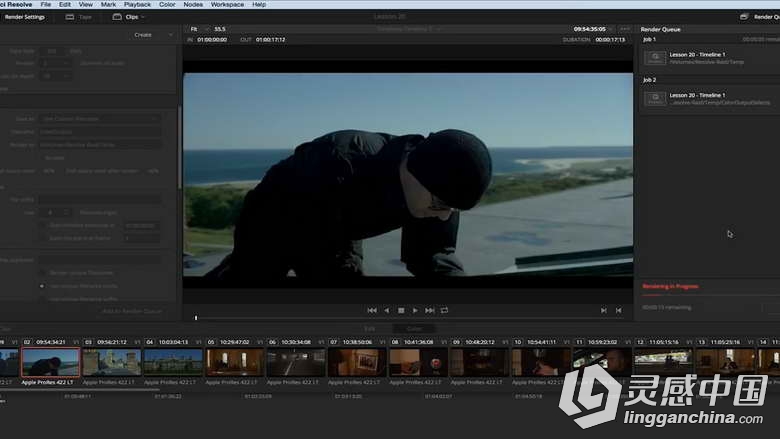Toggle loop playback icon
The height and width of the screenshot is (439, 780).
click(444, 310)
